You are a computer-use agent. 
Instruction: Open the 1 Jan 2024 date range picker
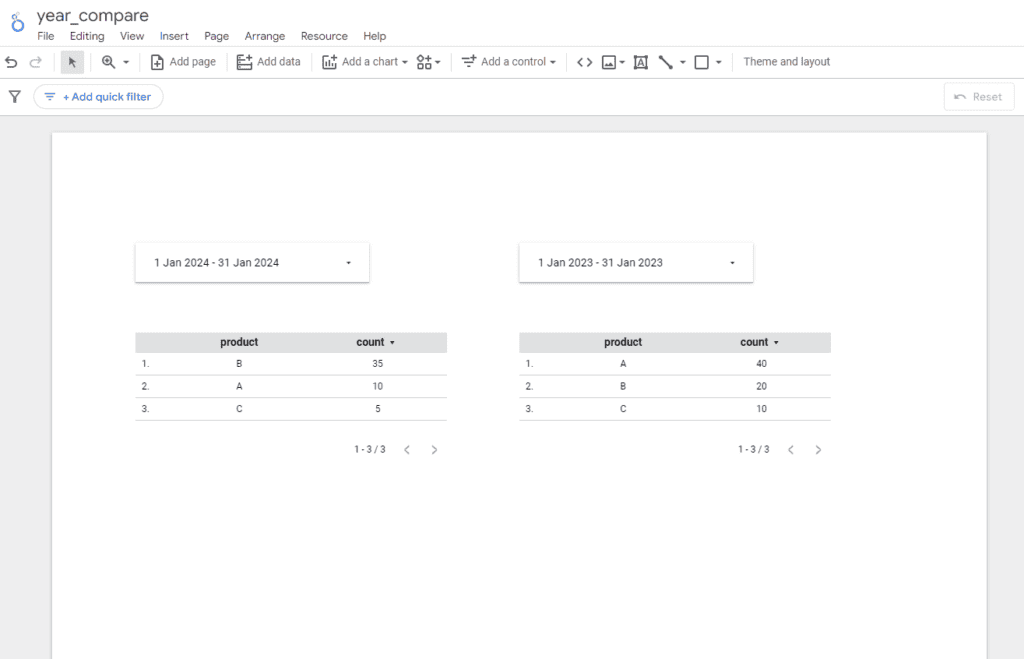(x=252, y=263)
